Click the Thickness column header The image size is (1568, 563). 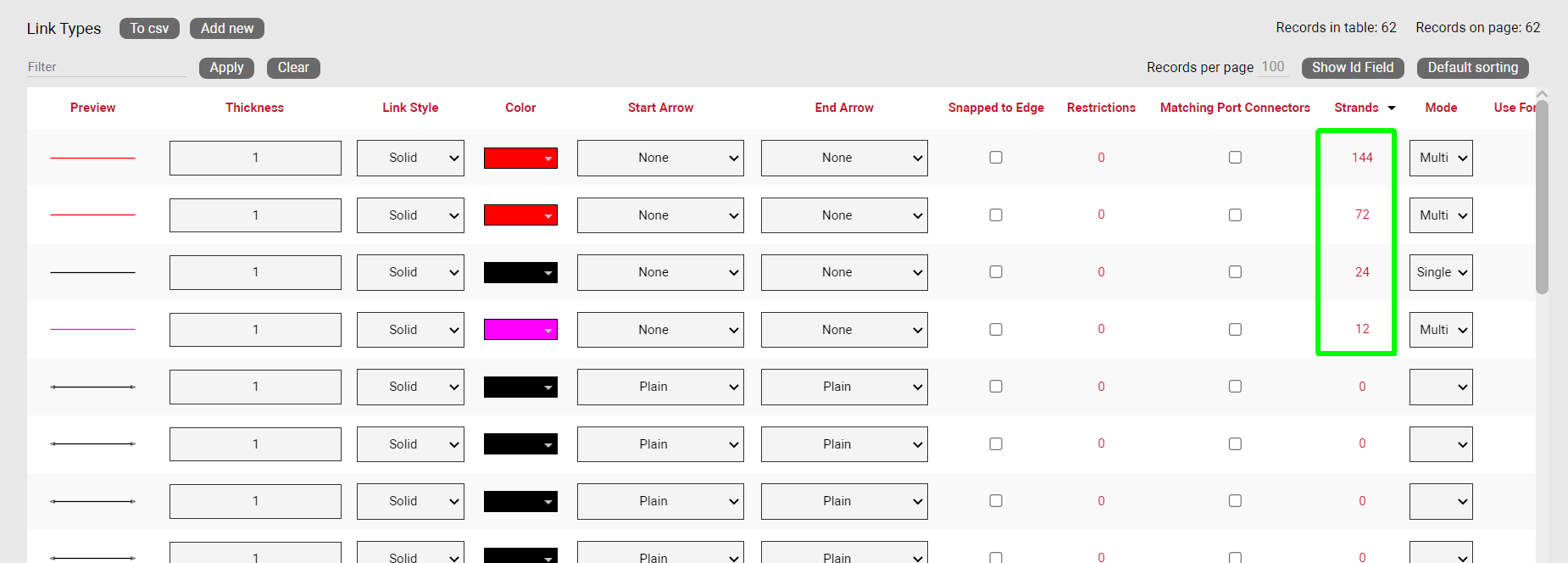pos(254,108)
